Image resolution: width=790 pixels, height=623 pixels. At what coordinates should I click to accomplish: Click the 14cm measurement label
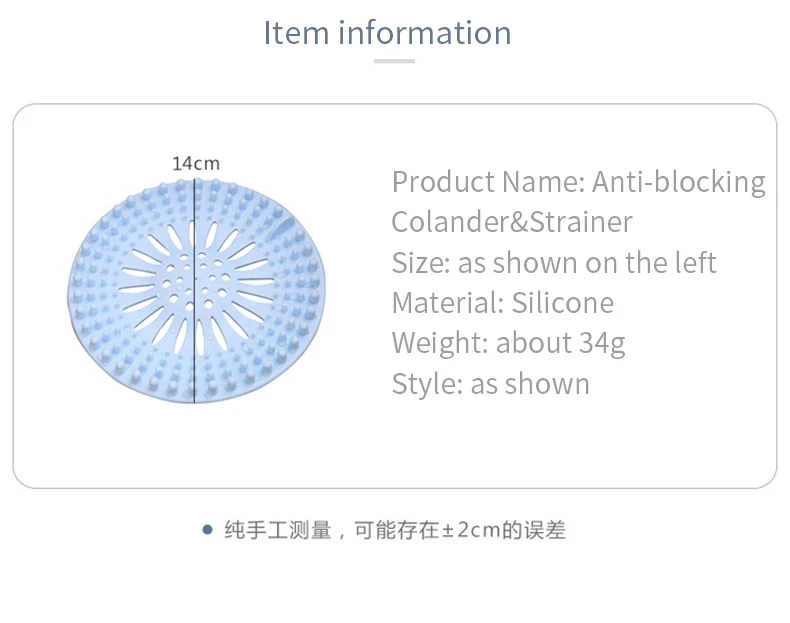coord(196,164)
